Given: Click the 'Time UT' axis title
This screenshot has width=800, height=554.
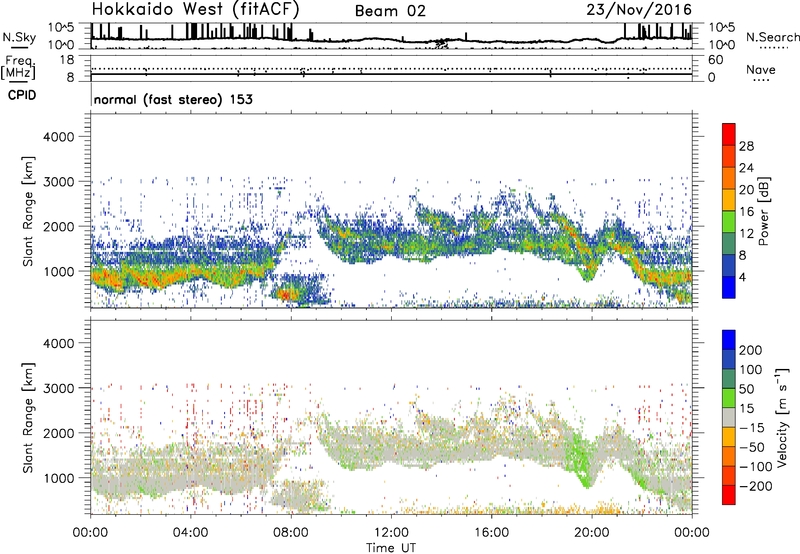Looking at the screenshot, I should 391,548.
